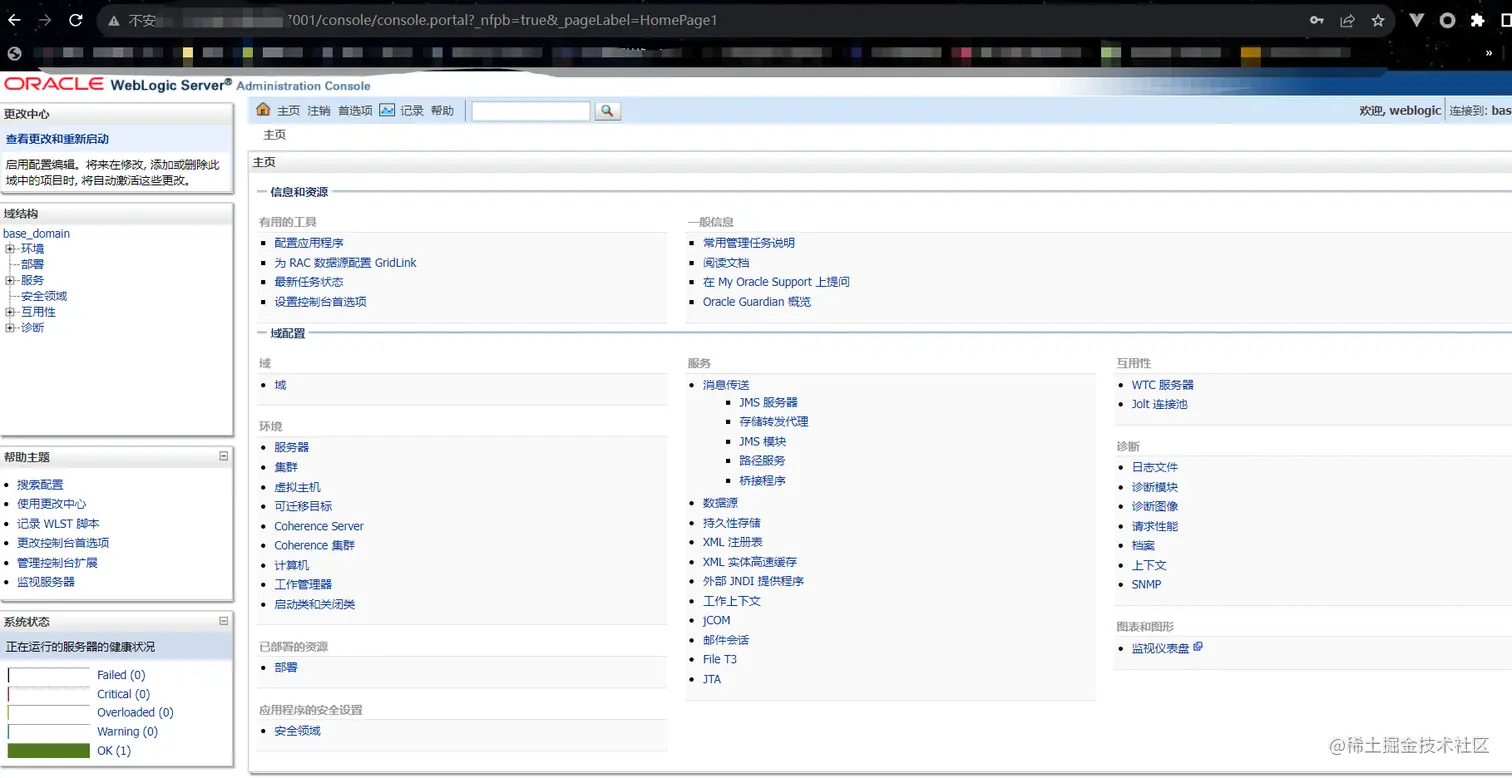Image resolution: width=1512 pixels, height=778 pixels.
Task: Click the Failed health status bar
Action: [49, 675]
